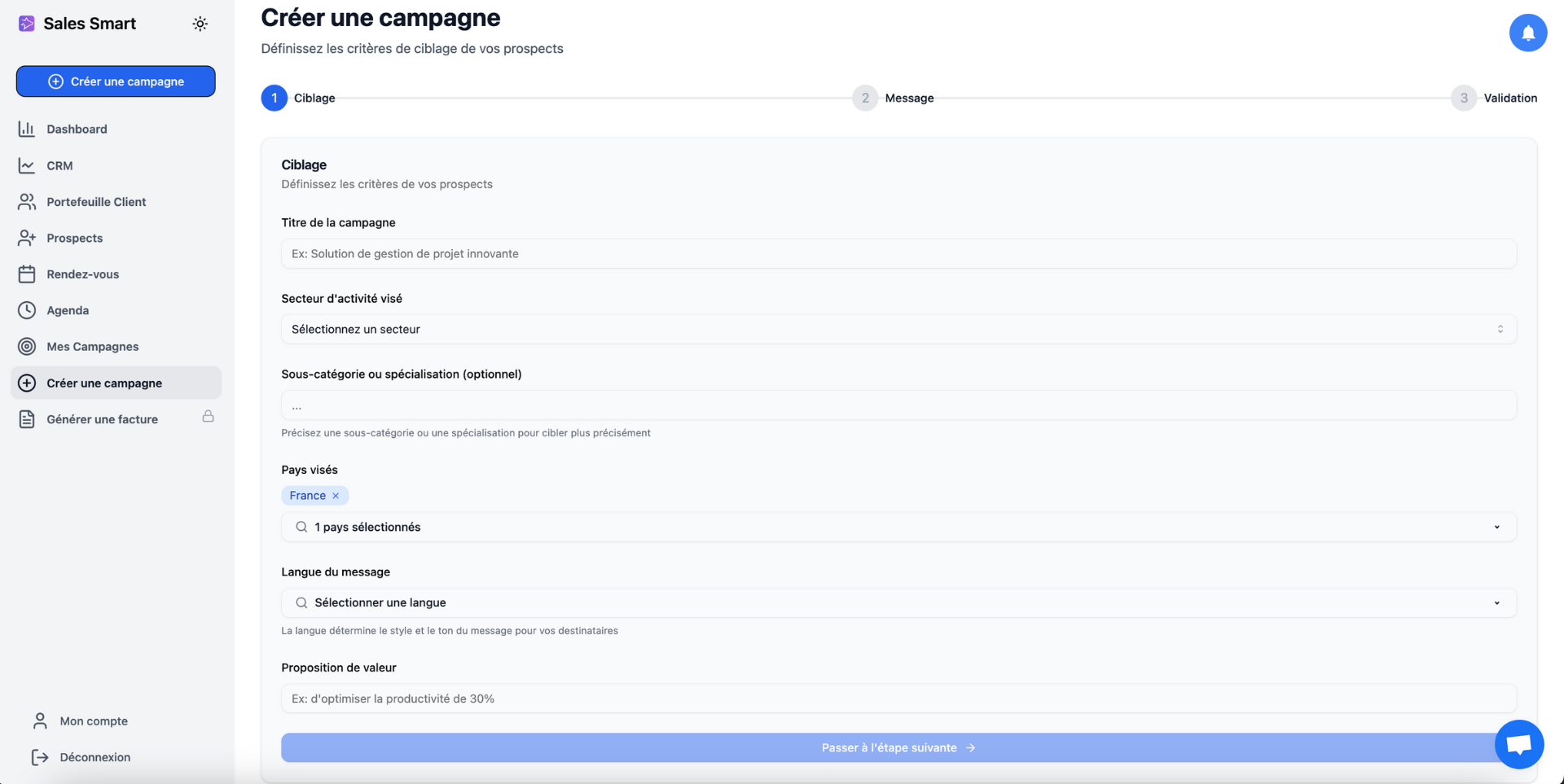Screen dimensions: 1564x784
Task: Click the Message step label
Action: tap(909, 98)
